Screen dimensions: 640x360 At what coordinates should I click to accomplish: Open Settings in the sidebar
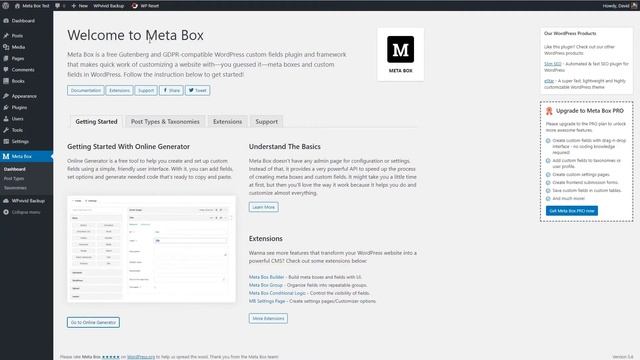[x=26, y=142]
